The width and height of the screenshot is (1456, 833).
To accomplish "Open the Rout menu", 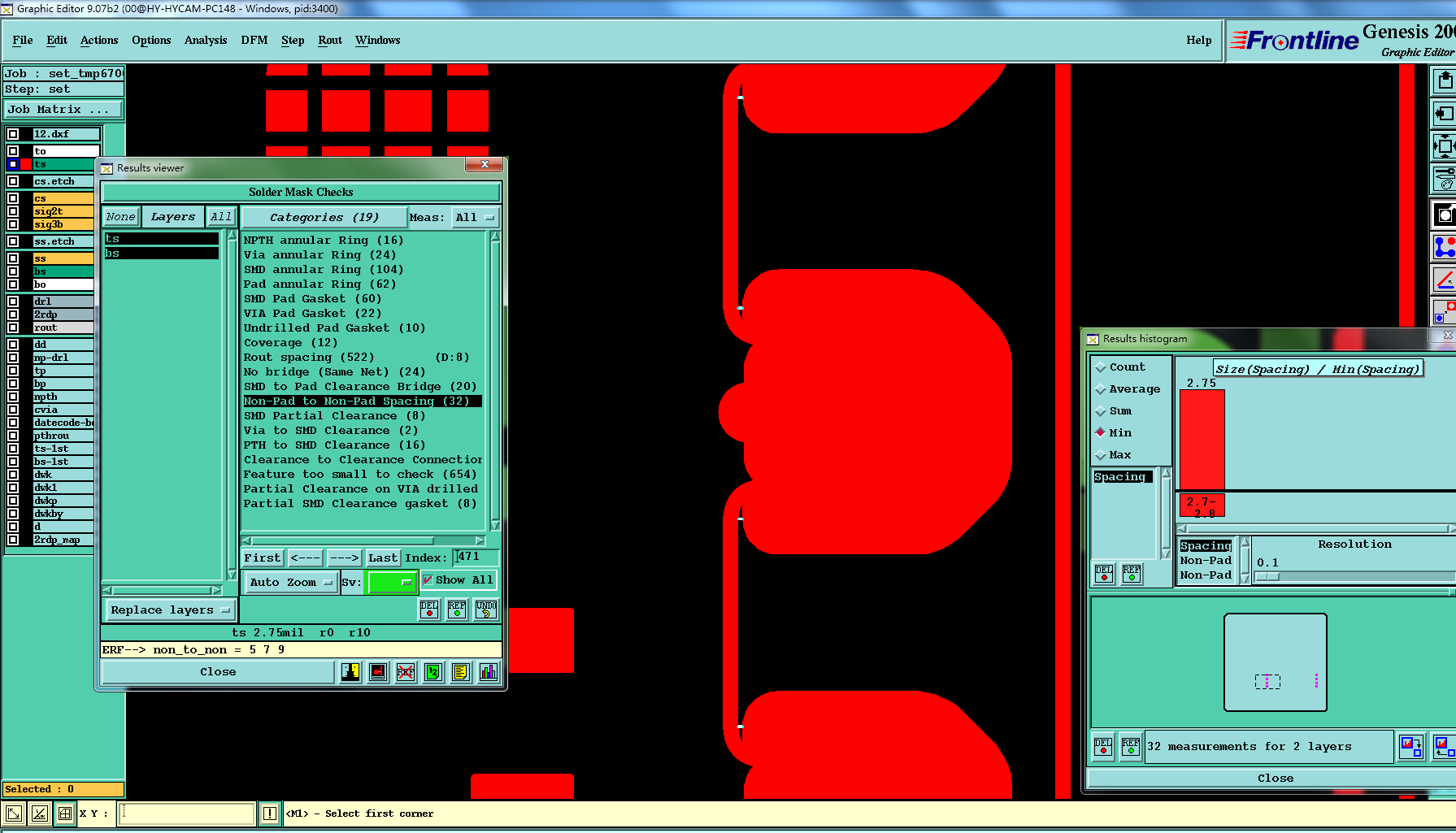I will coord(330,40).
